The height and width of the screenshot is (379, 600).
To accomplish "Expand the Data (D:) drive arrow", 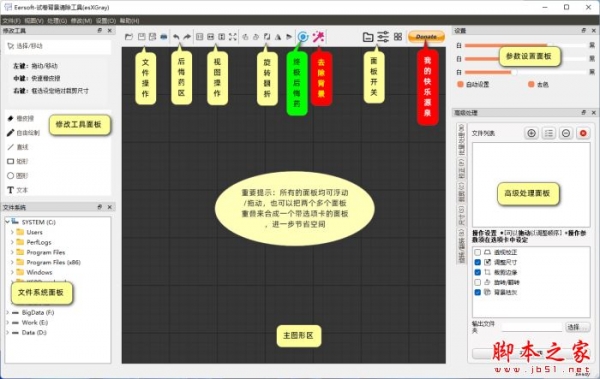I will [7, 332].
